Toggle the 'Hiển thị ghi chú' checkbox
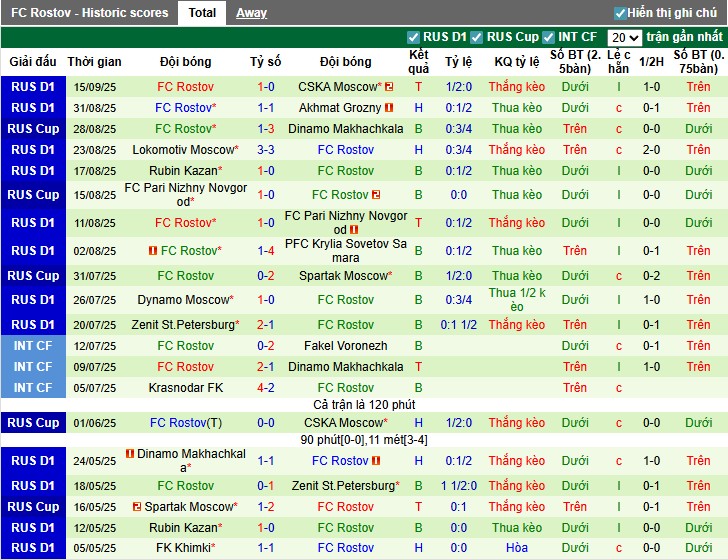The image size is (728, 560). [x=620, y=13]
